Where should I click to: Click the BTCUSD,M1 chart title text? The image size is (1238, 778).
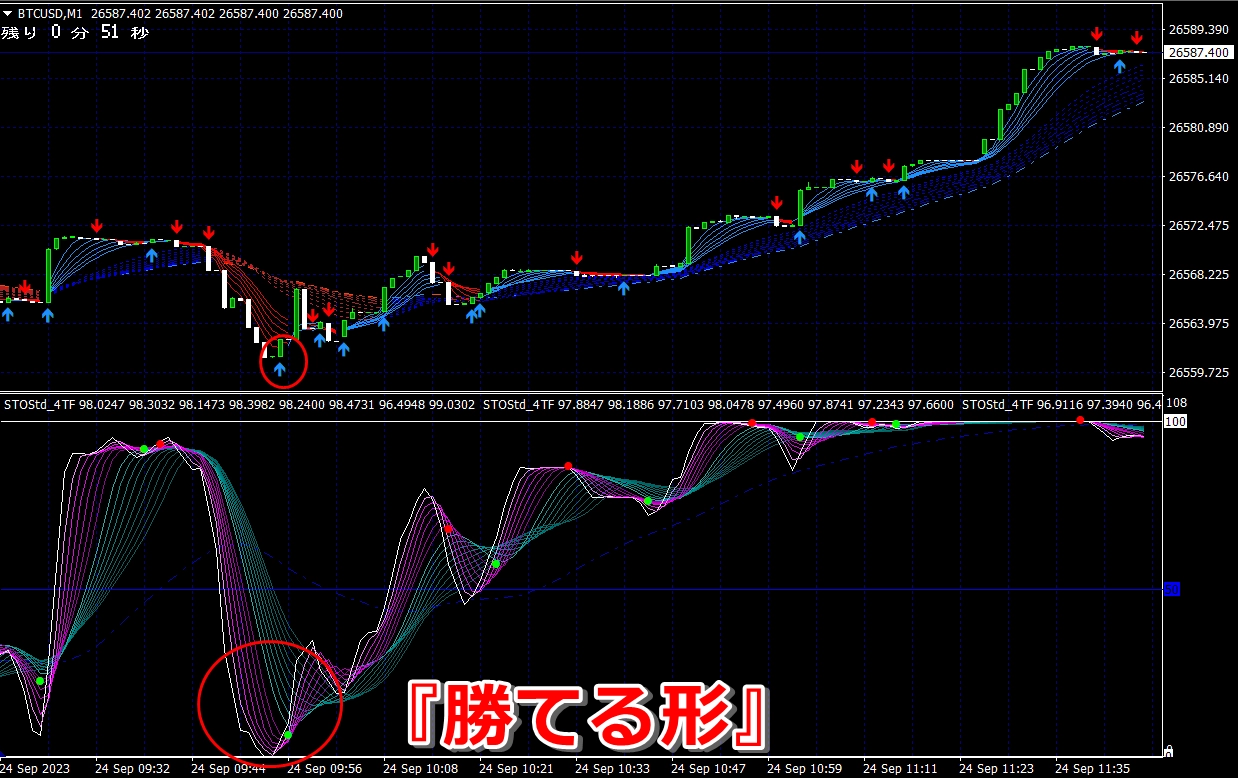point(50,13)
